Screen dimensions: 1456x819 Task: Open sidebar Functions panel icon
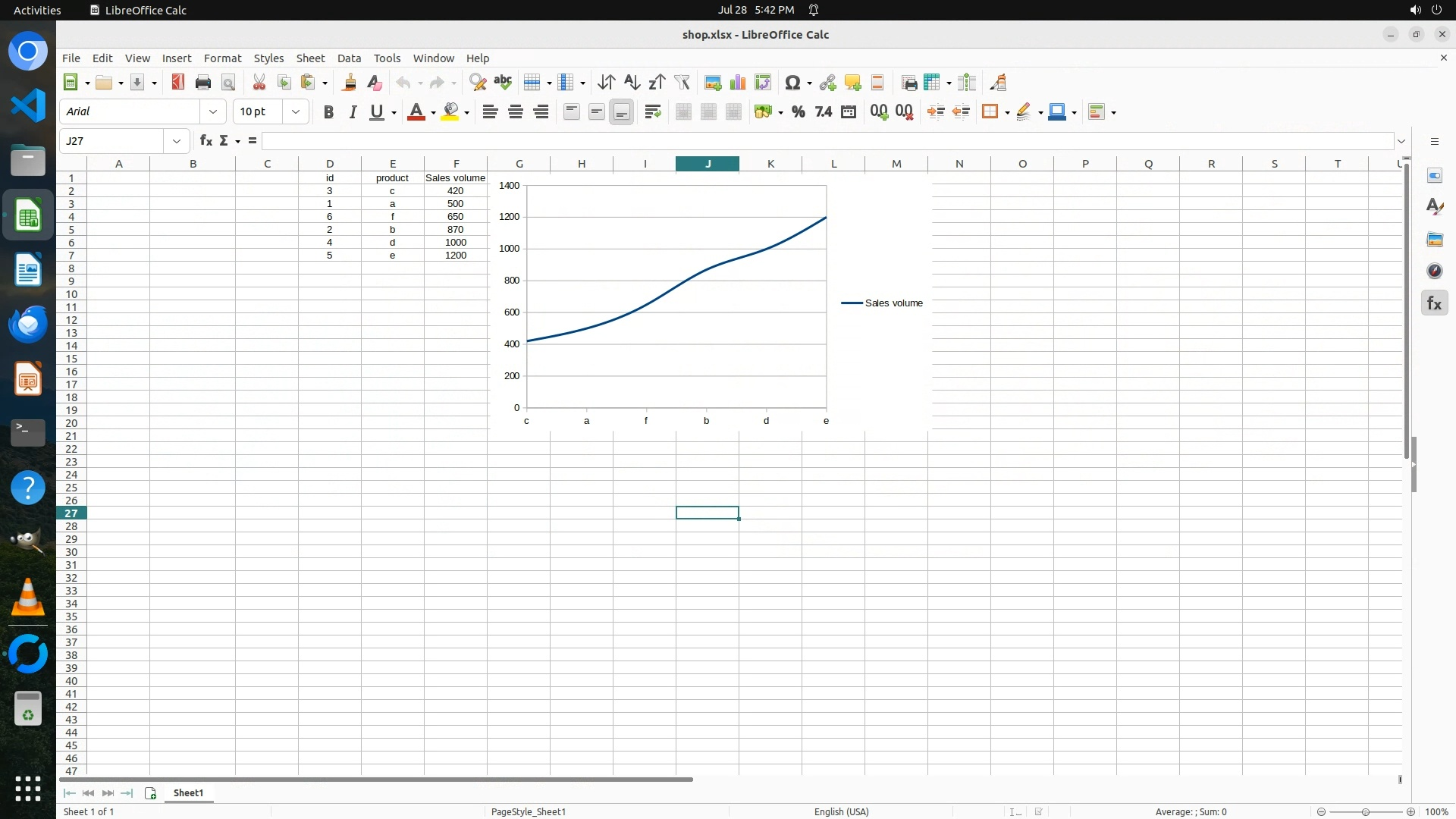1434,303
